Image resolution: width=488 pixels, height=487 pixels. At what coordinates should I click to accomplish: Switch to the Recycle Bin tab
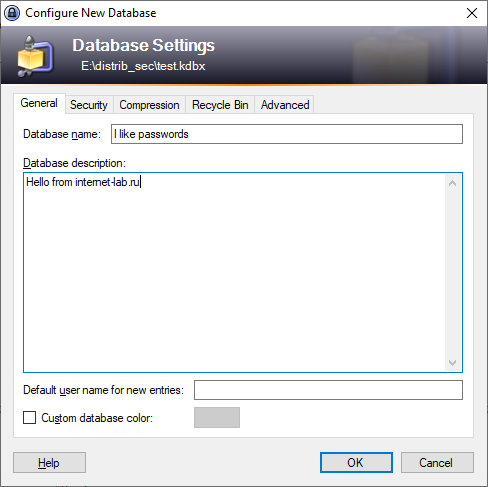coord(220,105)
